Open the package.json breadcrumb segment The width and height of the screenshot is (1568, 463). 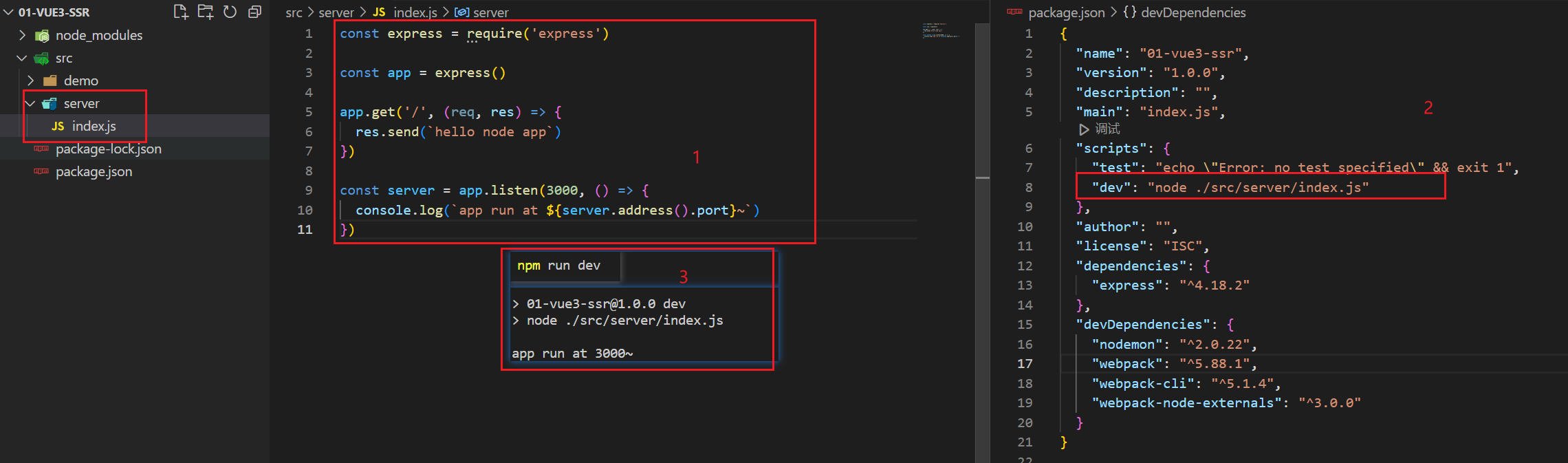pyautogui.click(x=1067, y=12)
